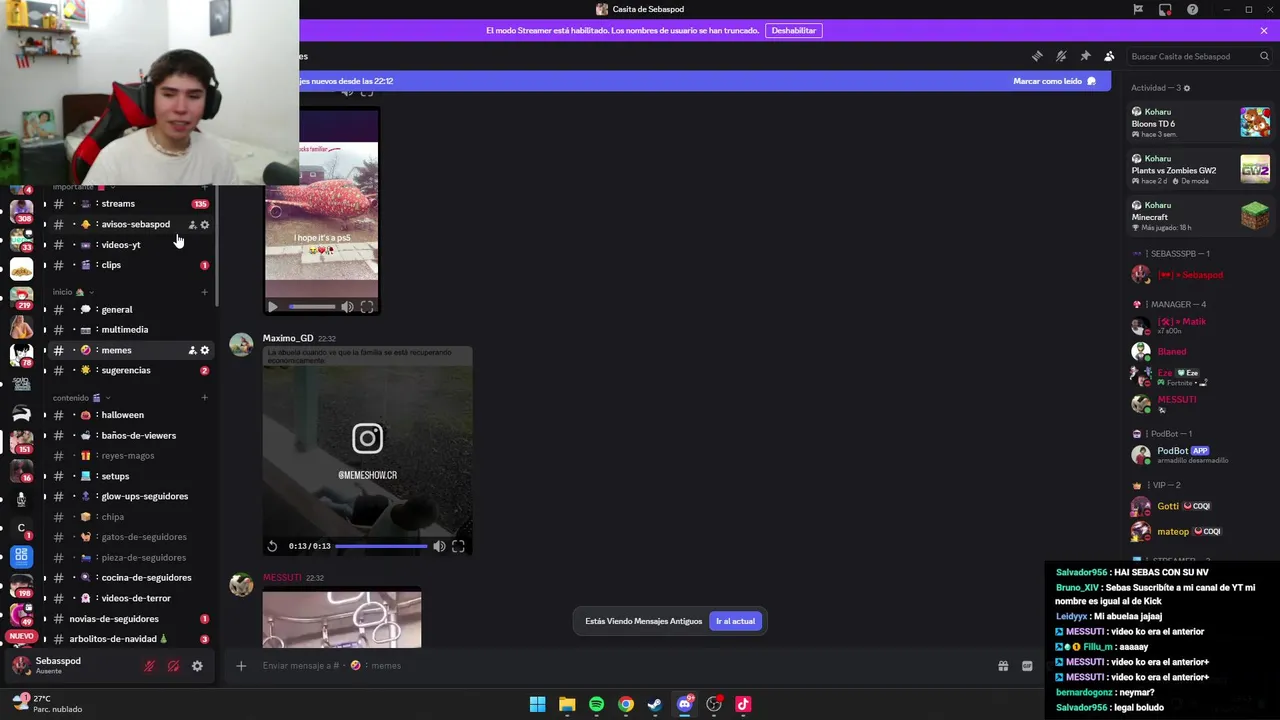Add a channel to inicio category

[205, 292]
